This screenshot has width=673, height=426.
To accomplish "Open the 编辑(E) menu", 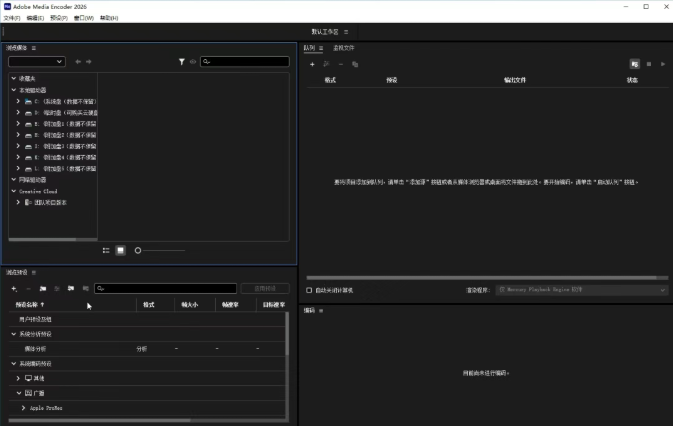I will point(35,18).
